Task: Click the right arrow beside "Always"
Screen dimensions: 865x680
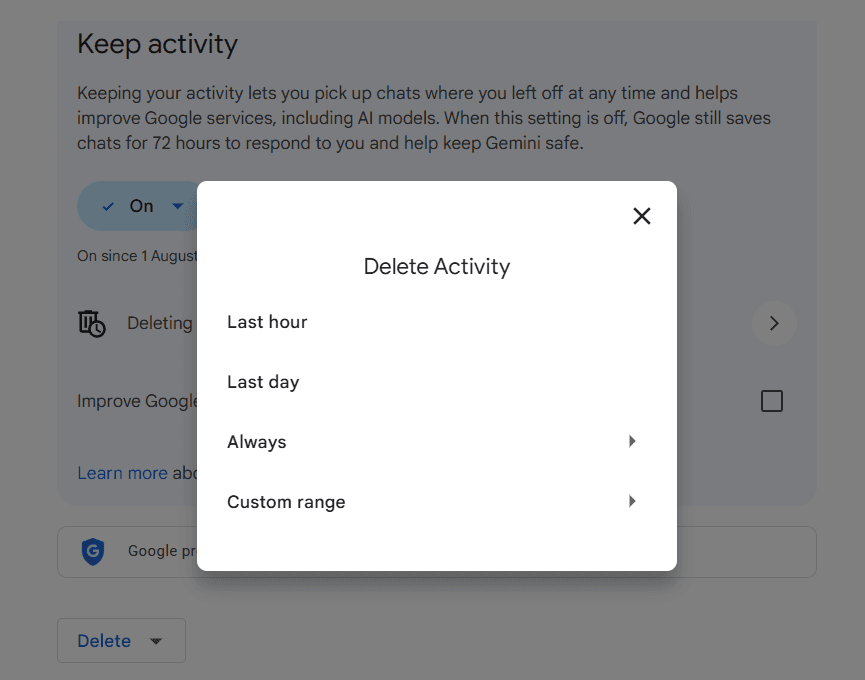Action: point(632,441)
